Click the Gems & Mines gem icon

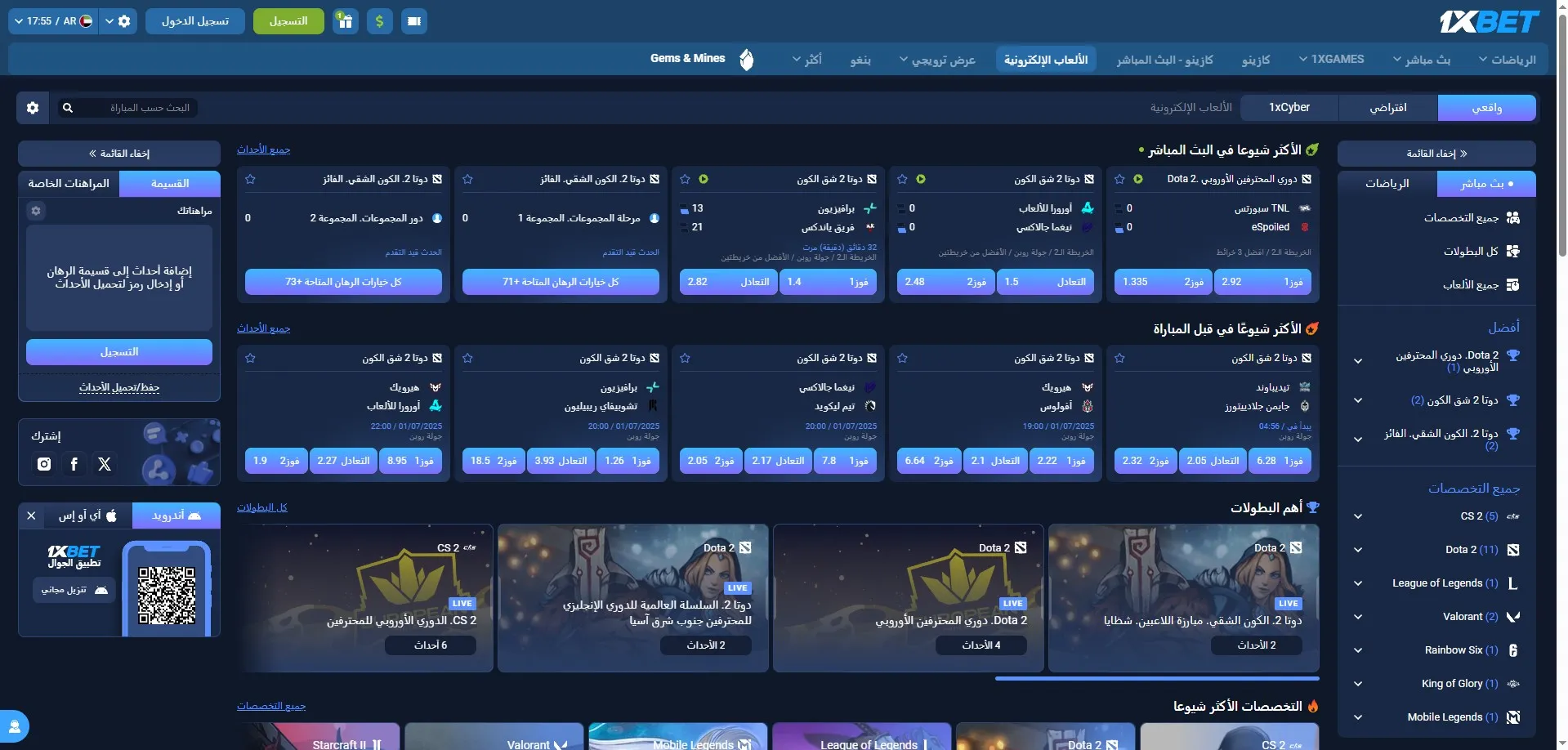(746, 59)
